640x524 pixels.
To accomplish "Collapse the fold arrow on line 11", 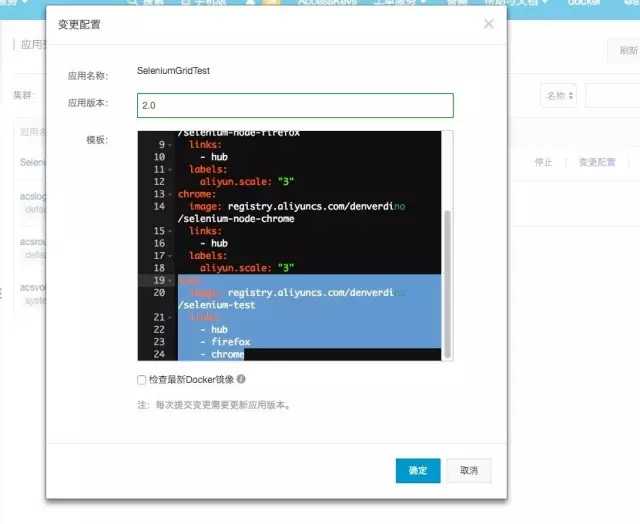I will pyautogui.click(x=170, y=170).
